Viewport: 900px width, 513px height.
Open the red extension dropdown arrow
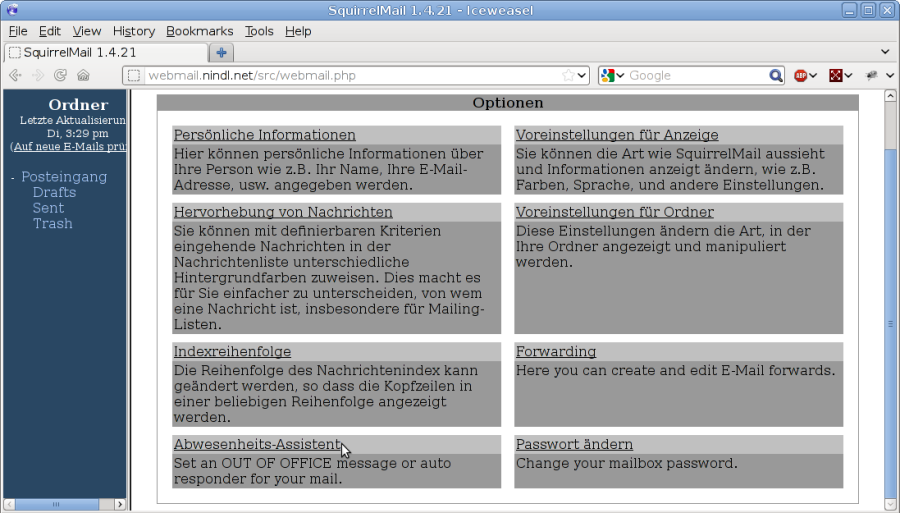pyautogui.click(x=848, y=75)
